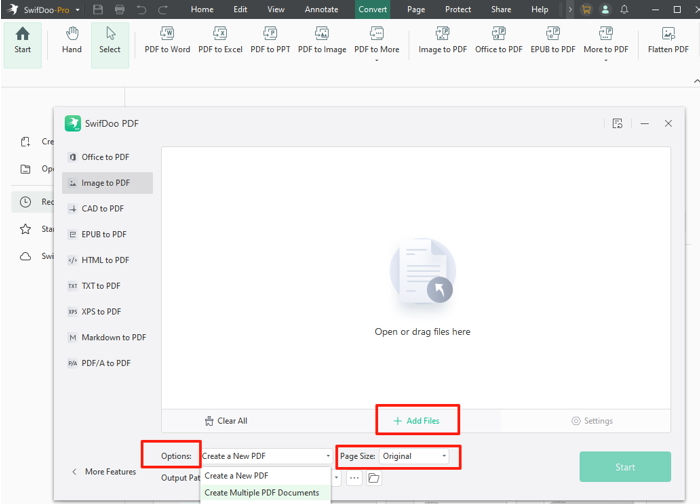Screen dimensions: 700x504
Task: Click the Open folder icon in main window
Action: [25, 169]
